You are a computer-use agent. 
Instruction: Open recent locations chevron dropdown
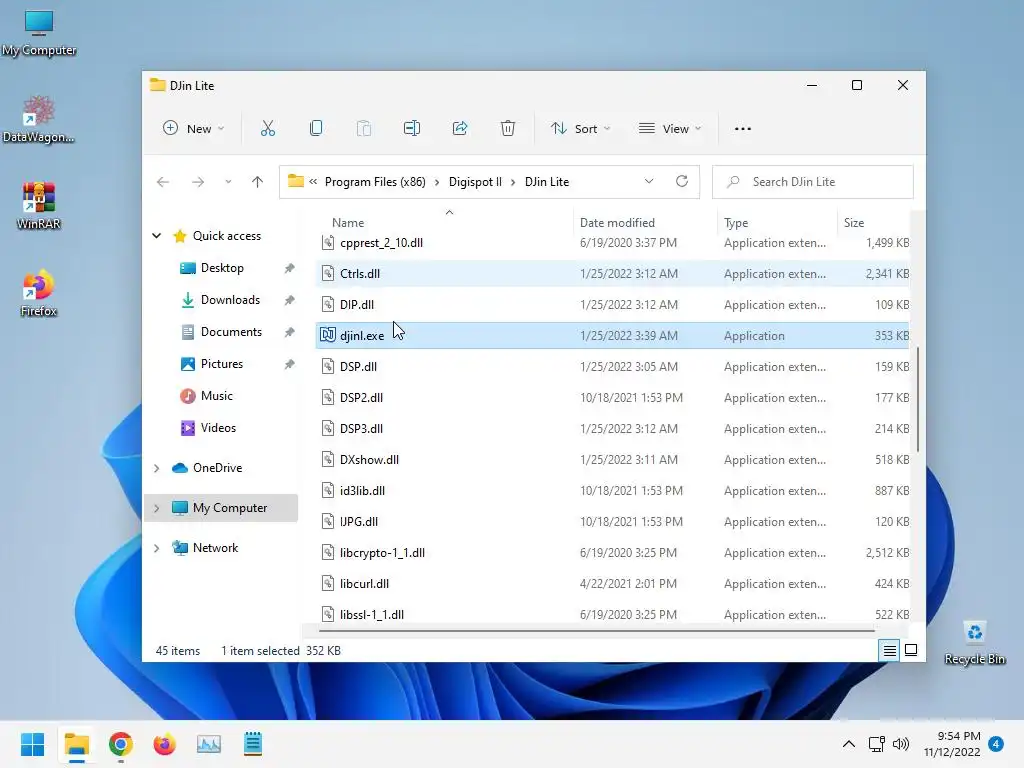coord(228,182)
